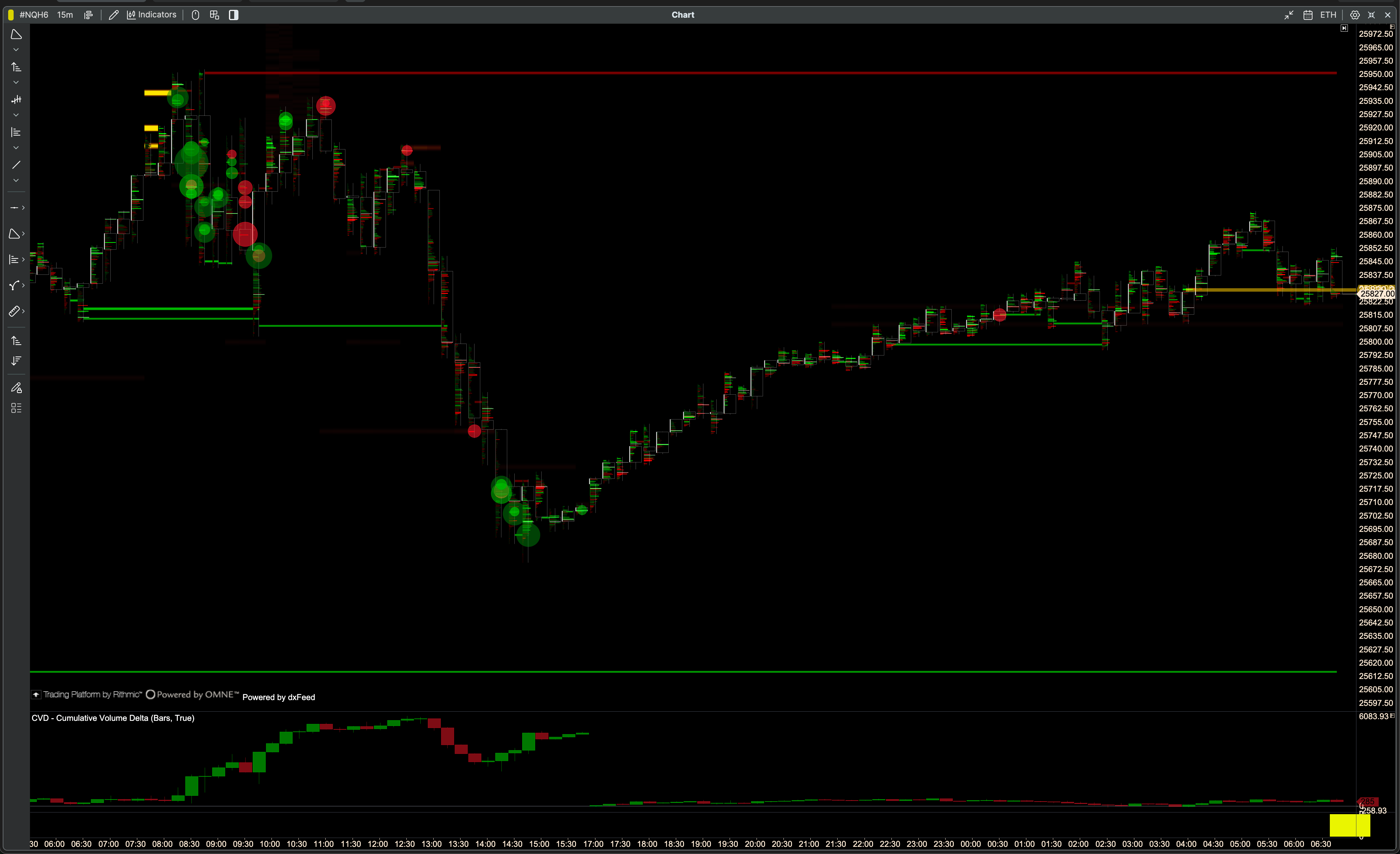
Task: Jump to latest bar arrow button
Action: [x=1344, y=28]
